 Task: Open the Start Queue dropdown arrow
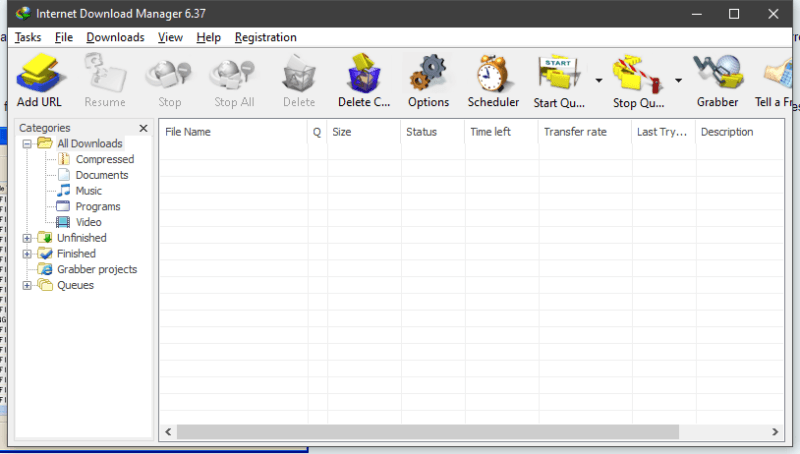click(x=598, y=81)
